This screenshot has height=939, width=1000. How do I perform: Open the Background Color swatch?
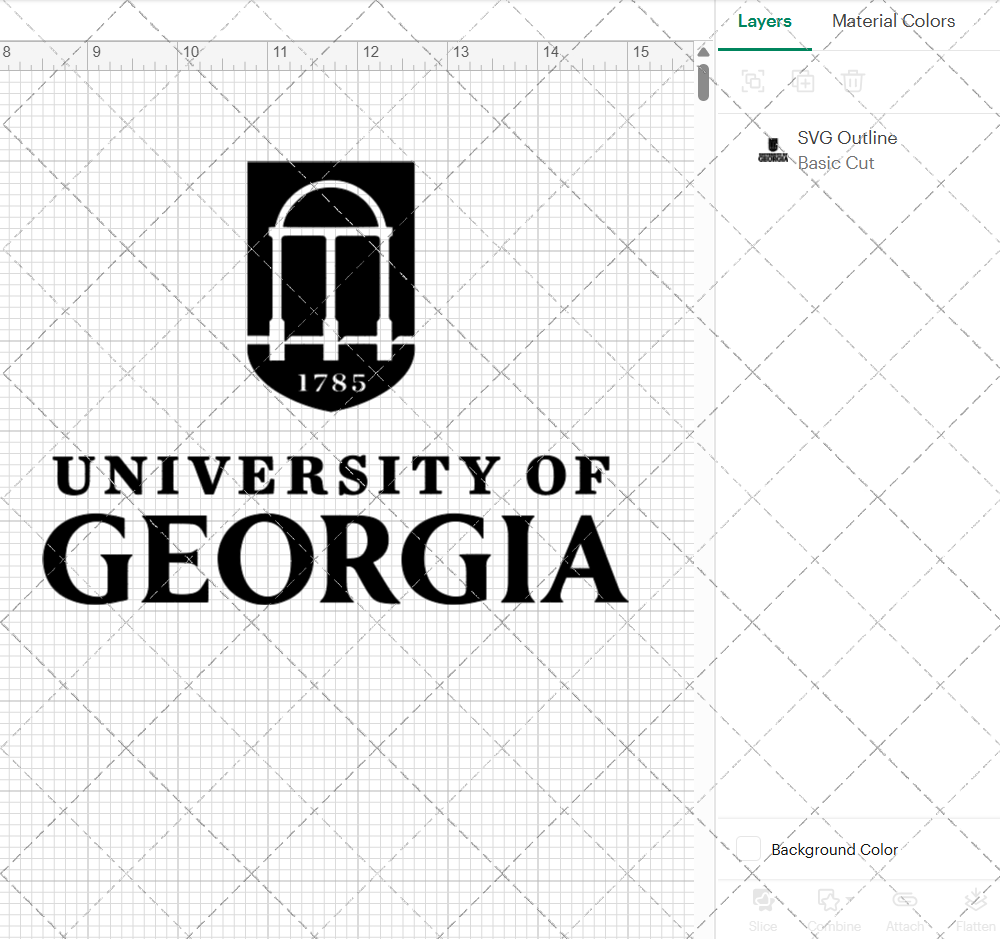coord(748,849)
